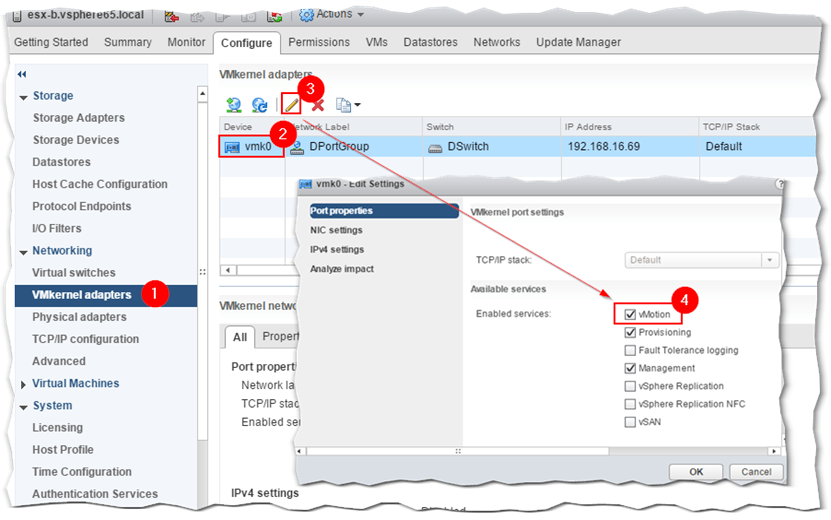Select the 192.168.16.69 IP address cell

point(630,146)
